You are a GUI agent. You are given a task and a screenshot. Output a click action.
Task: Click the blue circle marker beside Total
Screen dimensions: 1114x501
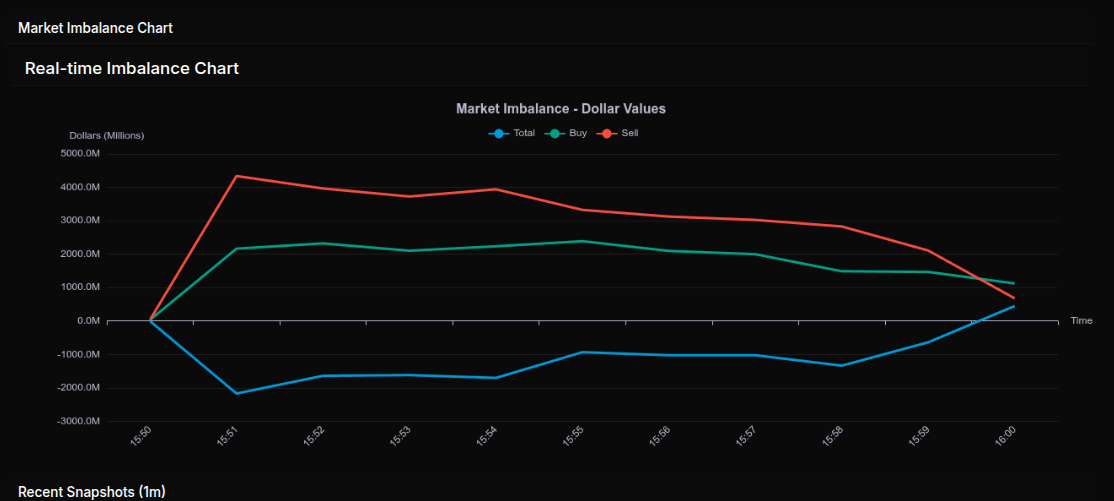click(x=499, y=133)
